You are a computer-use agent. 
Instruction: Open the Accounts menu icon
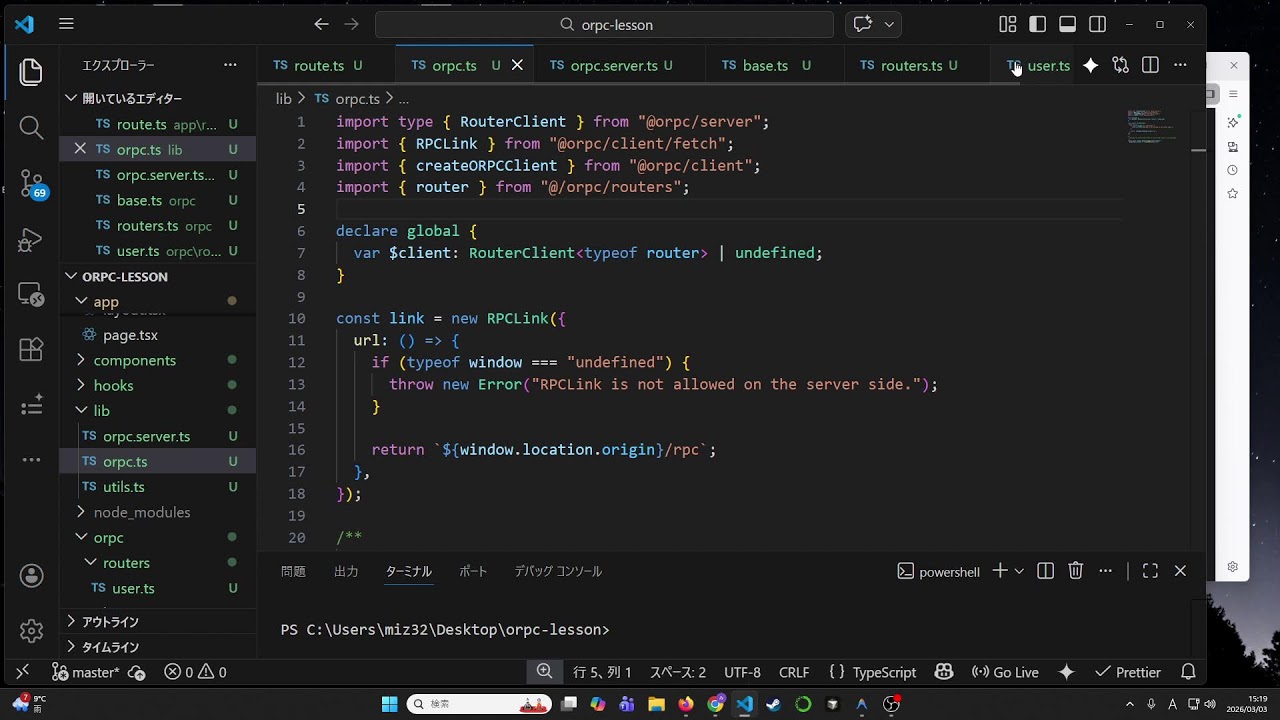31,576
